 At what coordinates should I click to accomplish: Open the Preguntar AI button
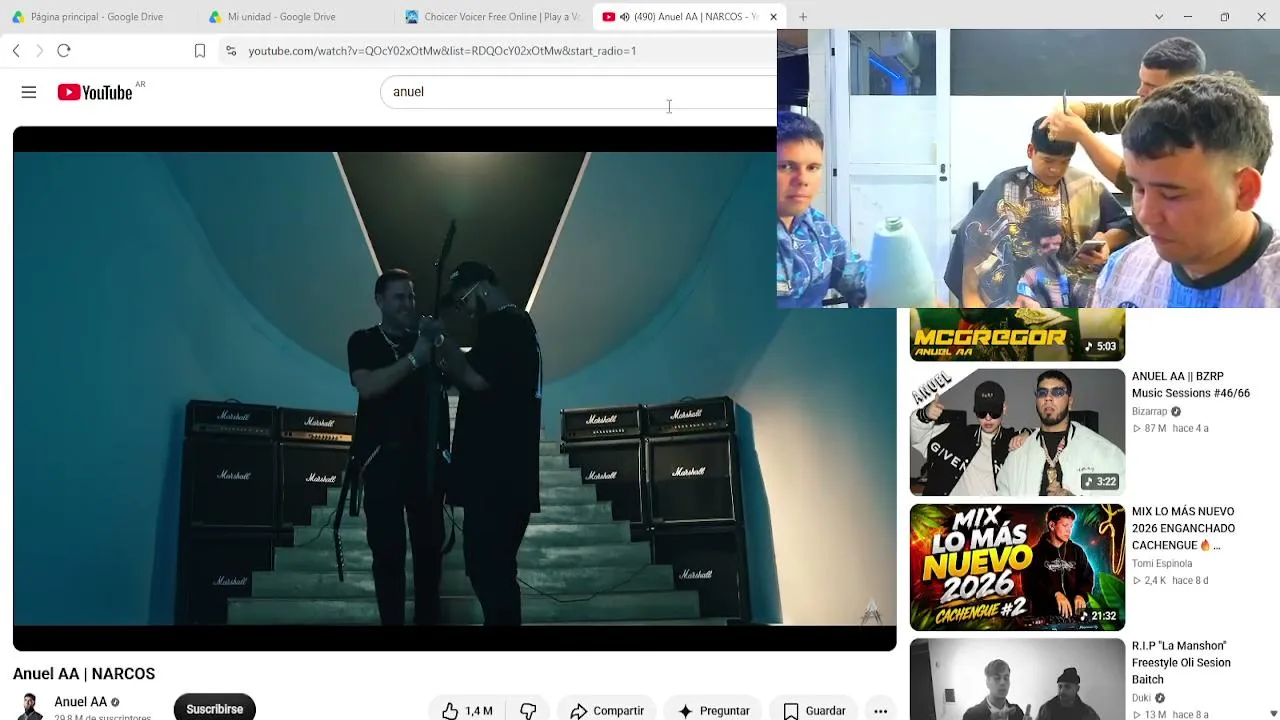click(713, 711)
